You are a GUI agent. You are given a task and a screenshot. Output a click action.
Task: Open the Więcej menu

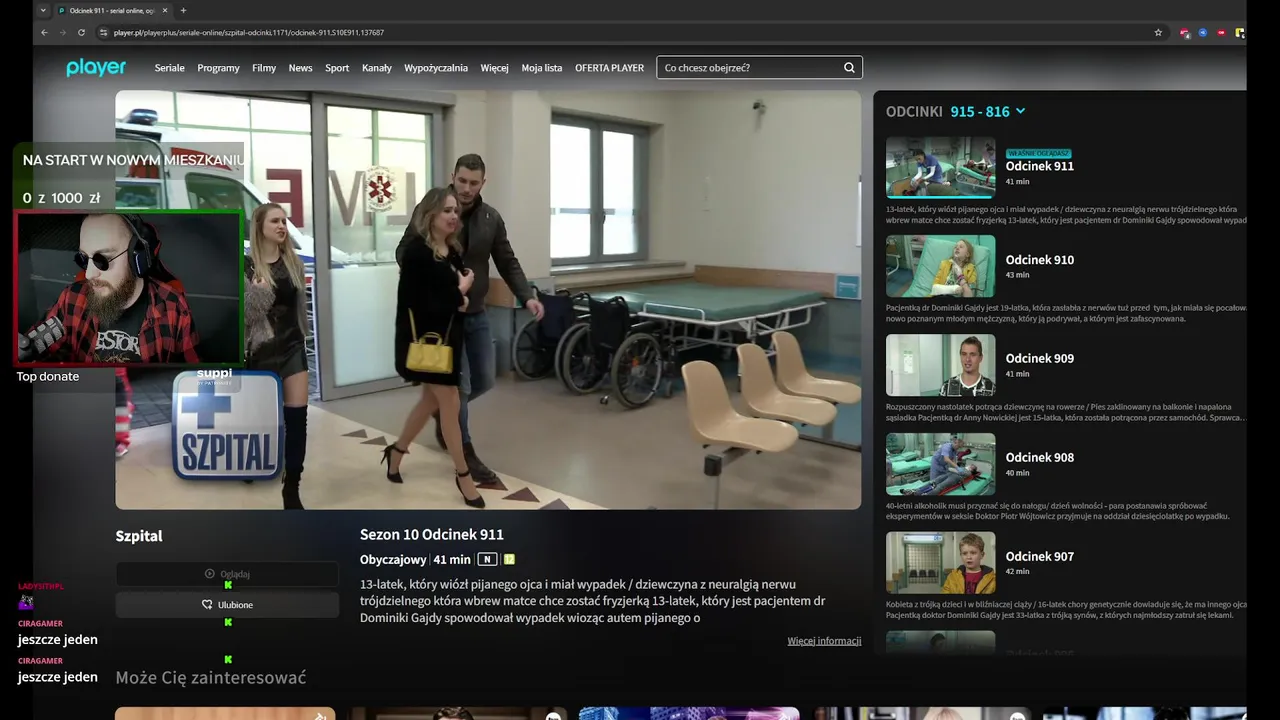(494, 68)
